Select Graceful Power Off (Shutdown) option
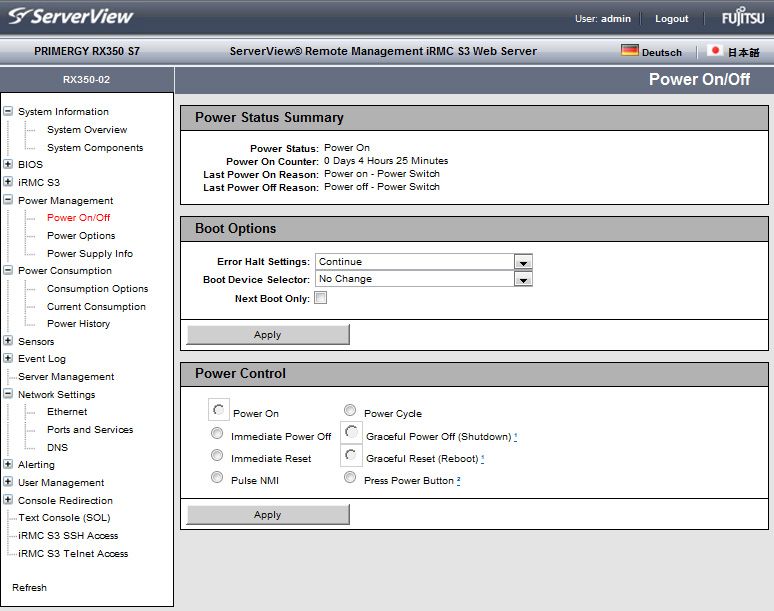The width and height of the screenshot is (774, 611). tap(351, 432)
